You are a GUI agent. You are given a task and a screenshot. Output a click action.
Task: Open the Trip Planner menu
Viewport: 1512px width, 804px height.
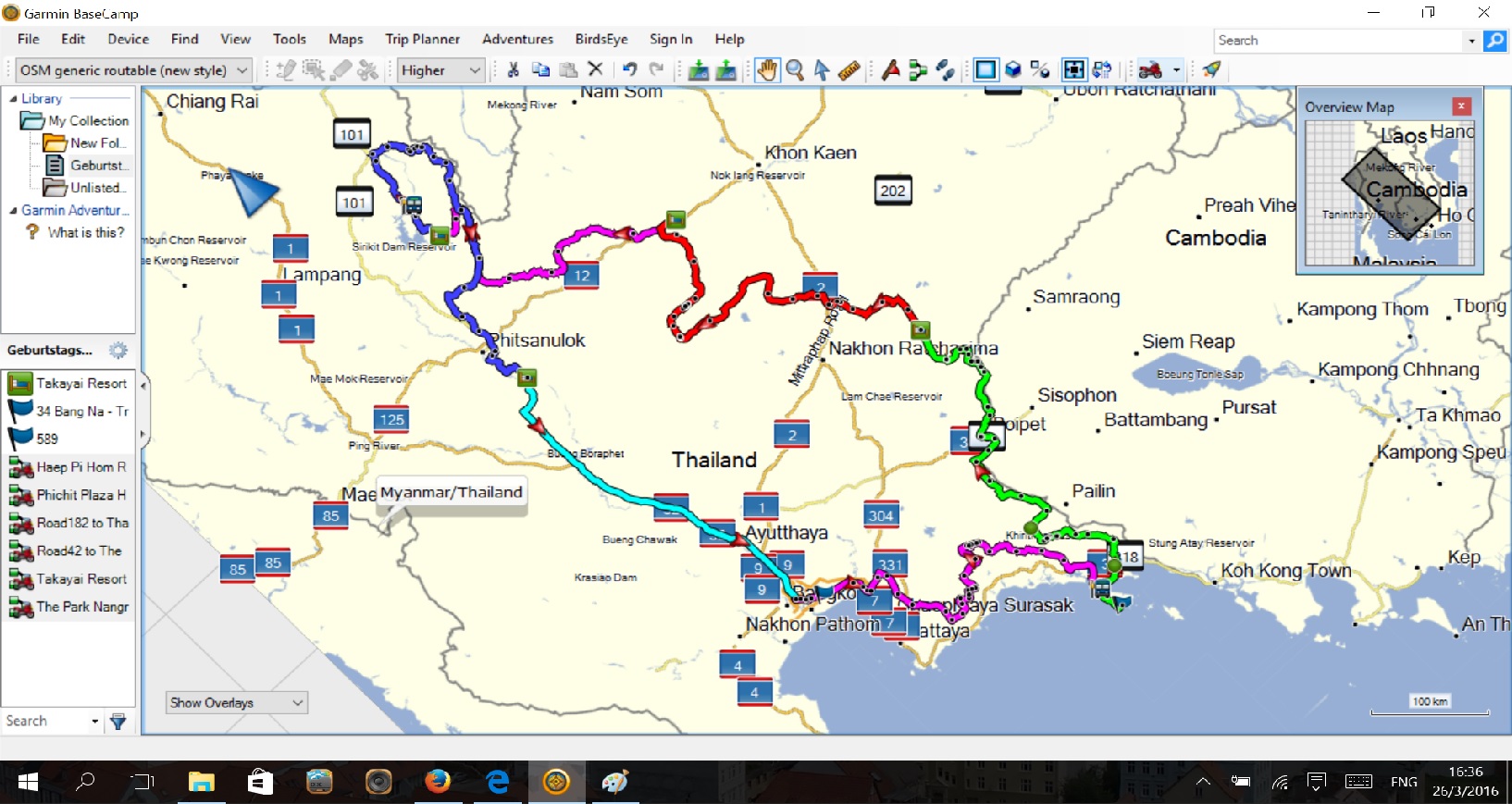[422, 39]
